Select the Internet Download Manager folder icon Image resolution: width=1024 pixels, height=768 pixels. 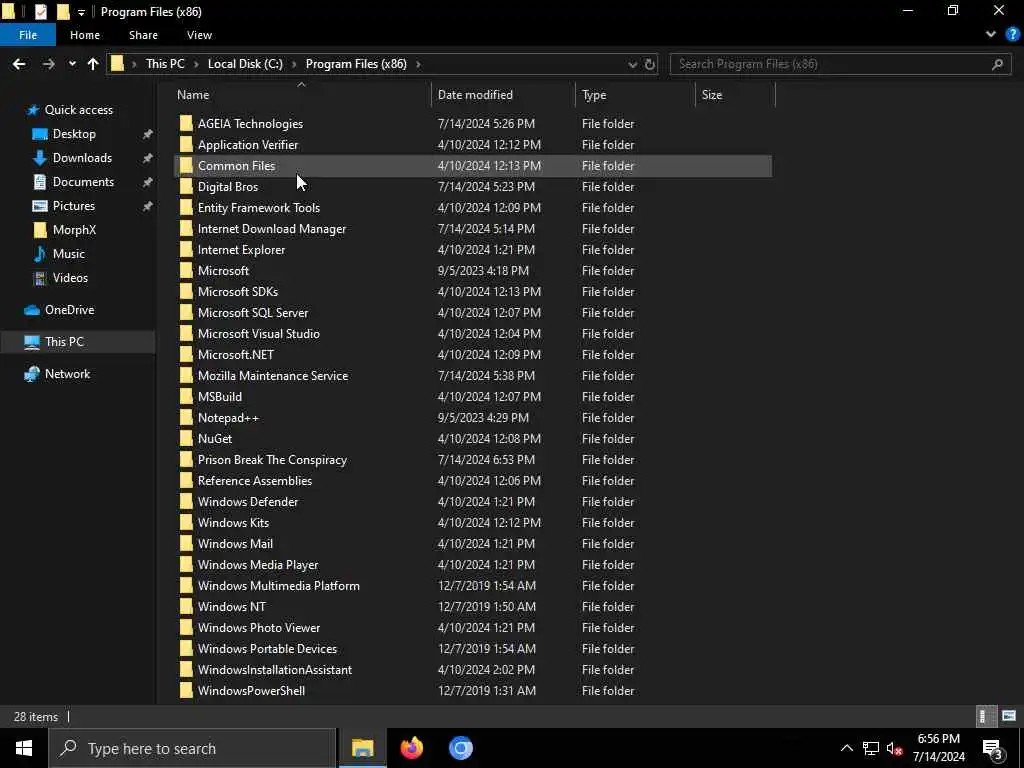coord(186,229)
